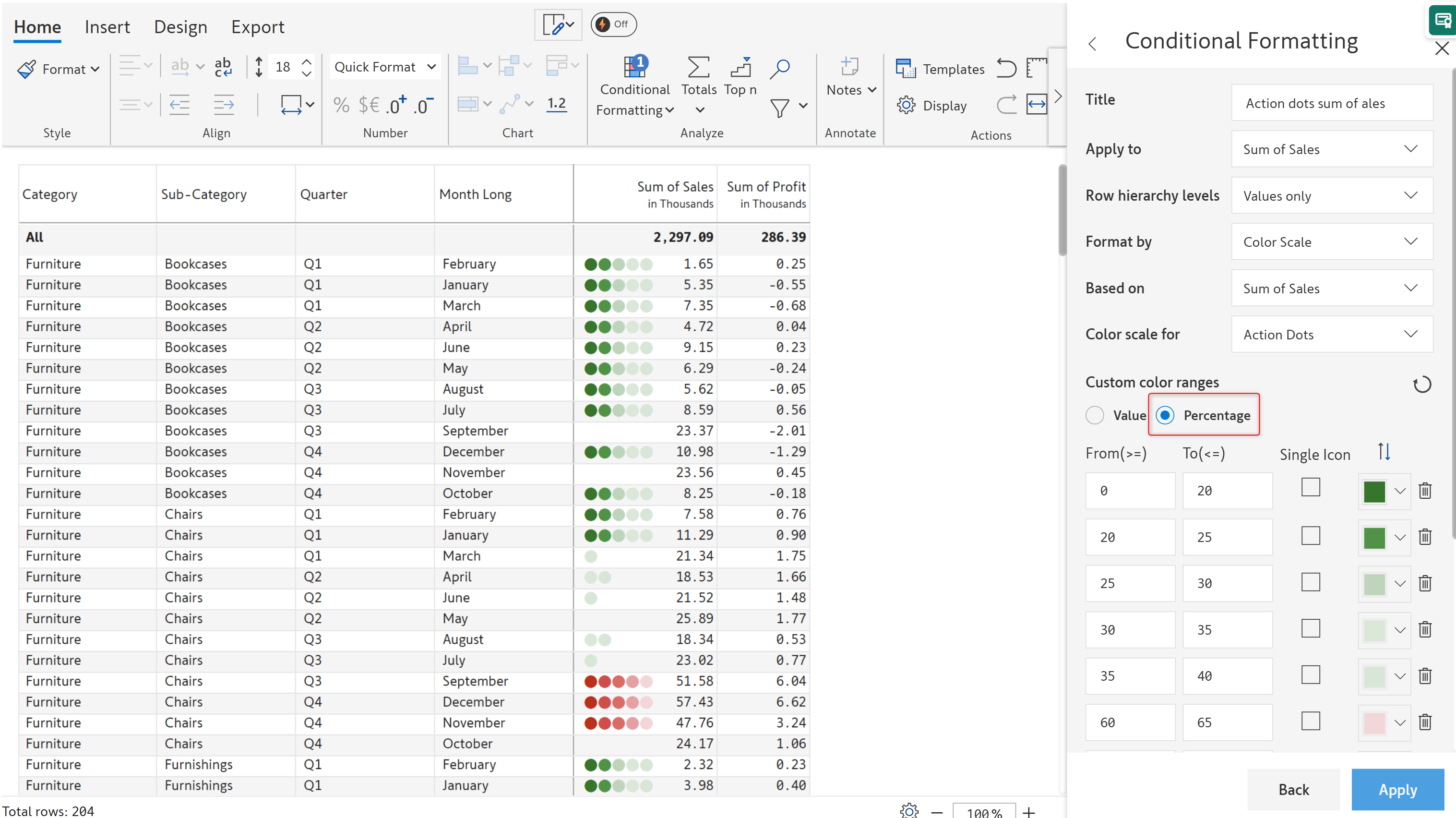Open the Export tab
The image size is (1456, 818).
coord(257,26)
